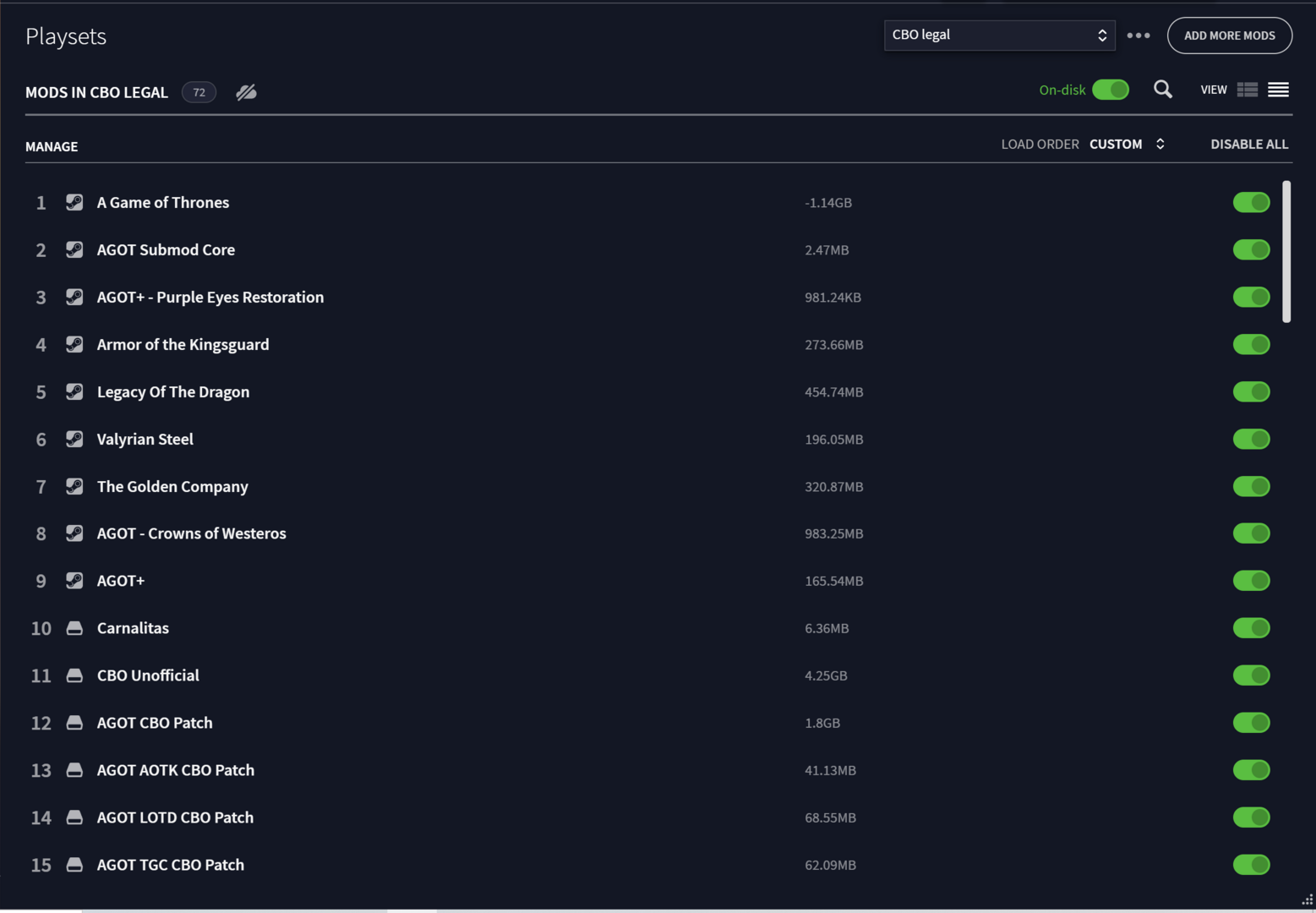Viewport: 1316px width, 913px height.
Task: Click Disable All mods
Action: point(1249,144)
